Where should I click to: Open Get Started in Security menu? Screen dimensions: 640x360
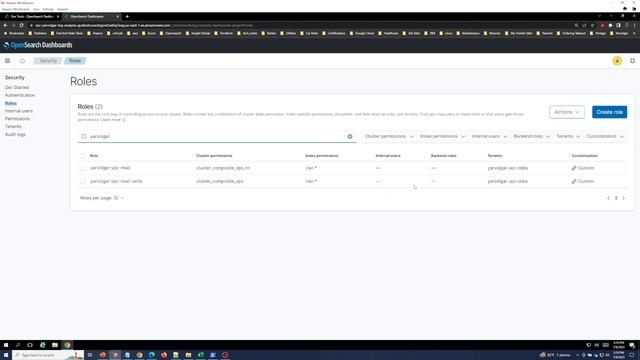(17, 87)
